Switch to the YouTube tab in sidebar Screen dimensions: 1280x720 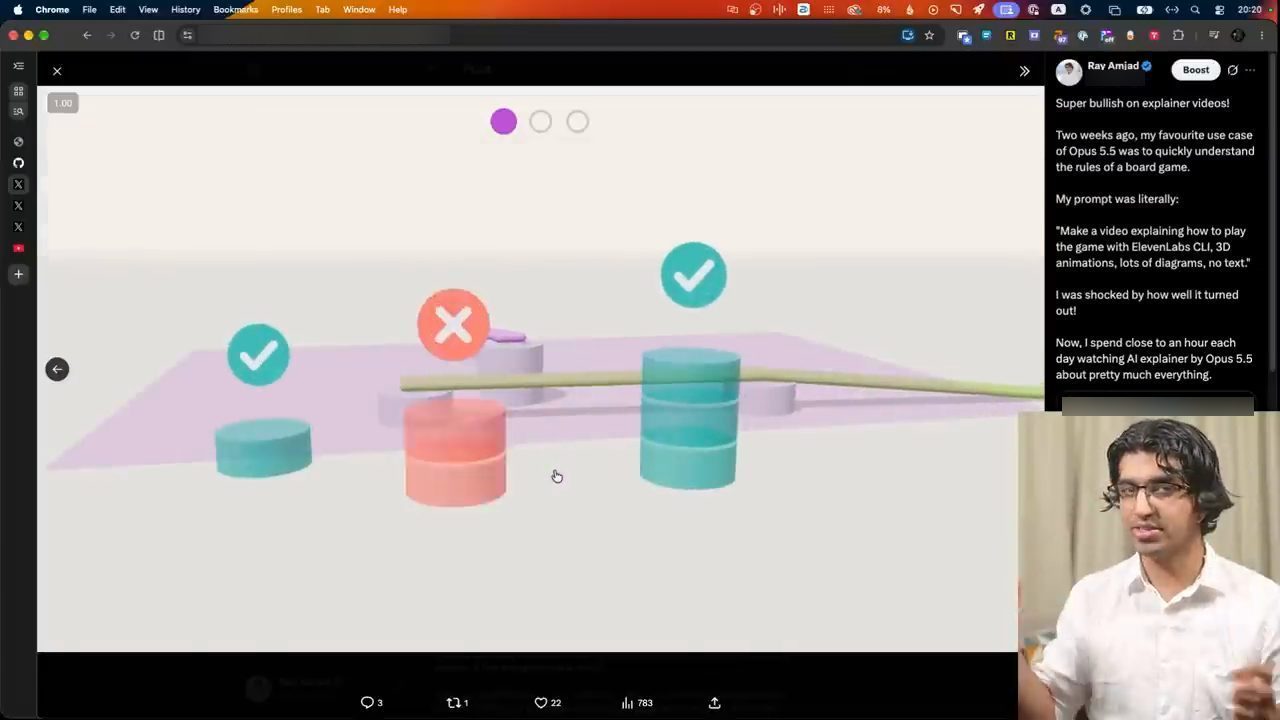tap(18, 248)
